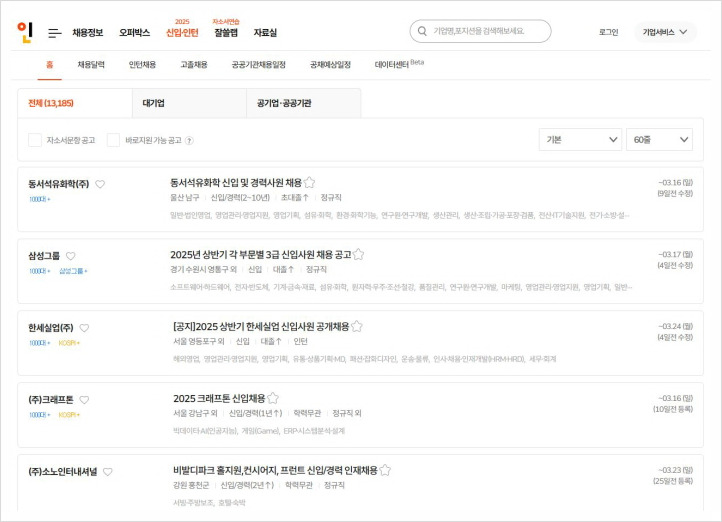Open company (주)크래프톤 link

click(51, 400)
